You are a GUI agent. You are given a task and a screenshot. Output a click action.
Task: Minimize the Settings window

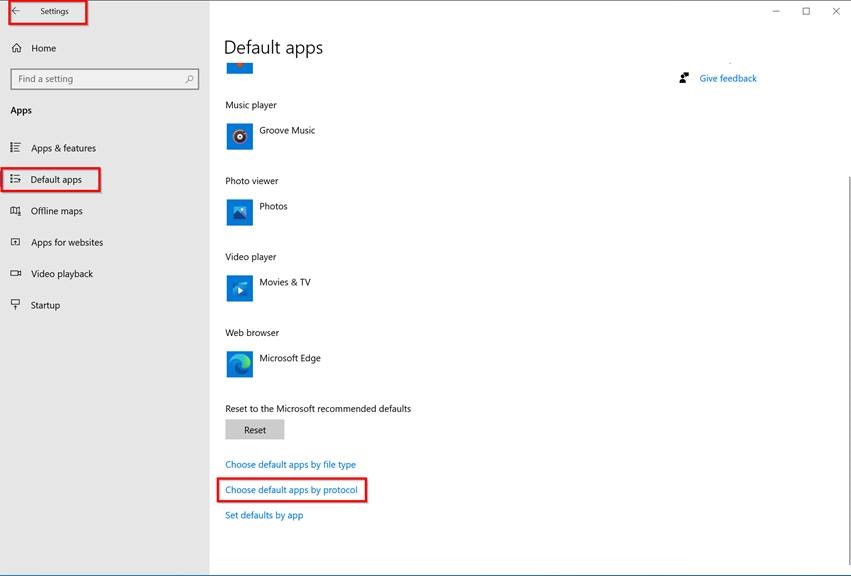(776, 11)
